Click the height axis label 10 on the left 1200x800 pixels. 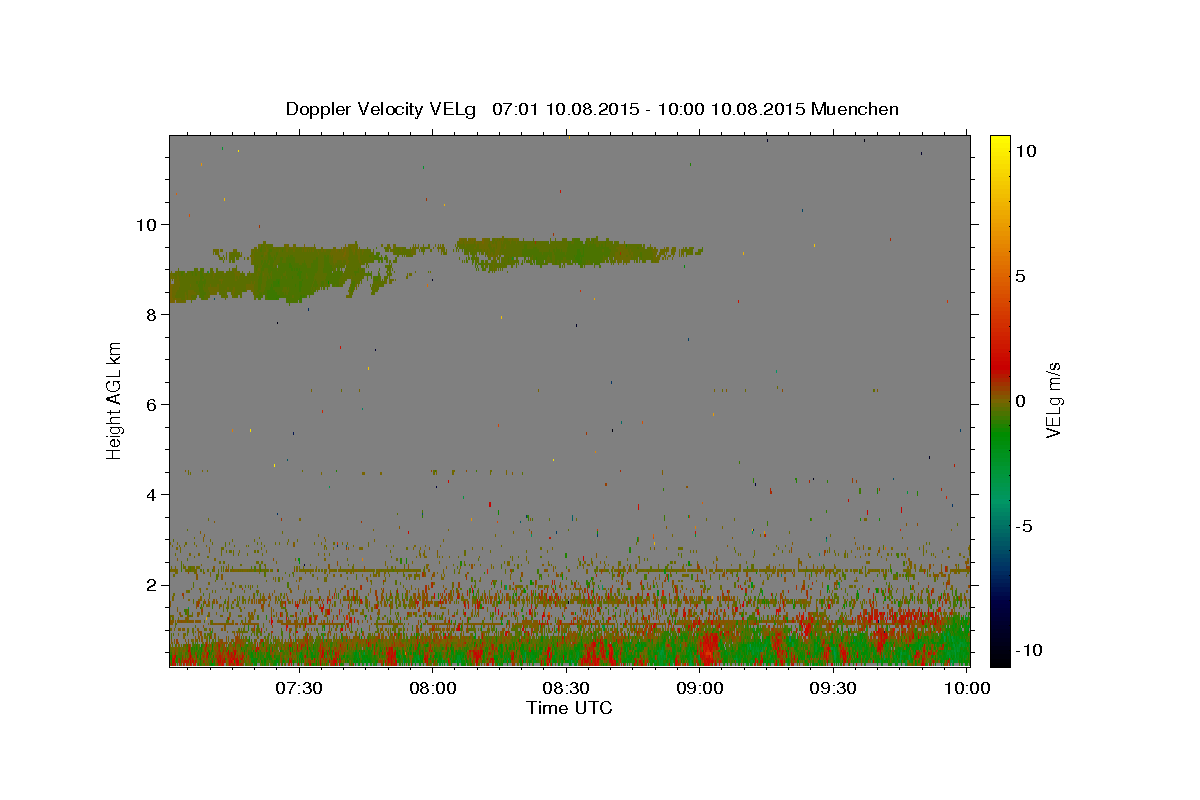point(148,224)
